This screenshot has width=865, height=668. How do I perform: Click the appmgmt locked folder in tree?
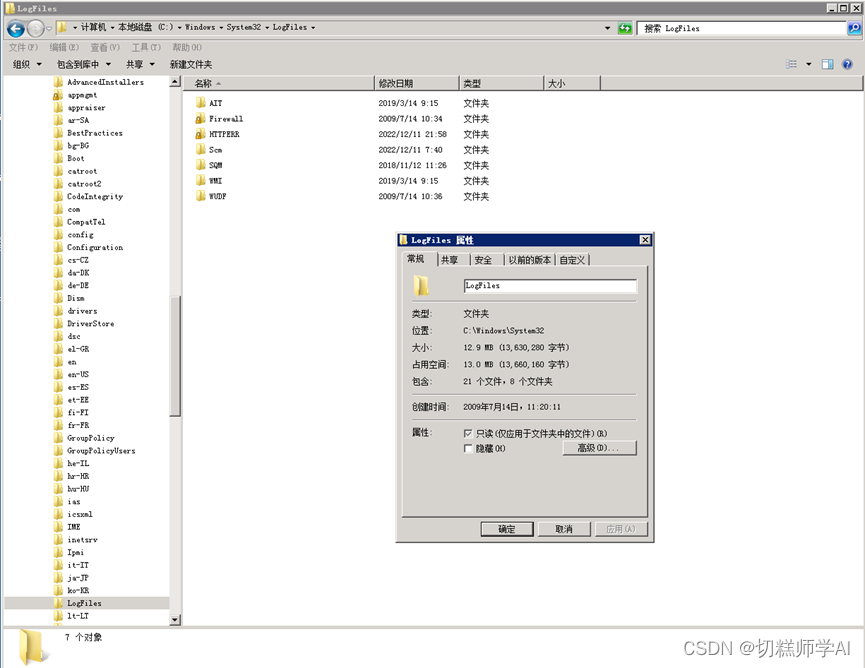click(82, 95)
